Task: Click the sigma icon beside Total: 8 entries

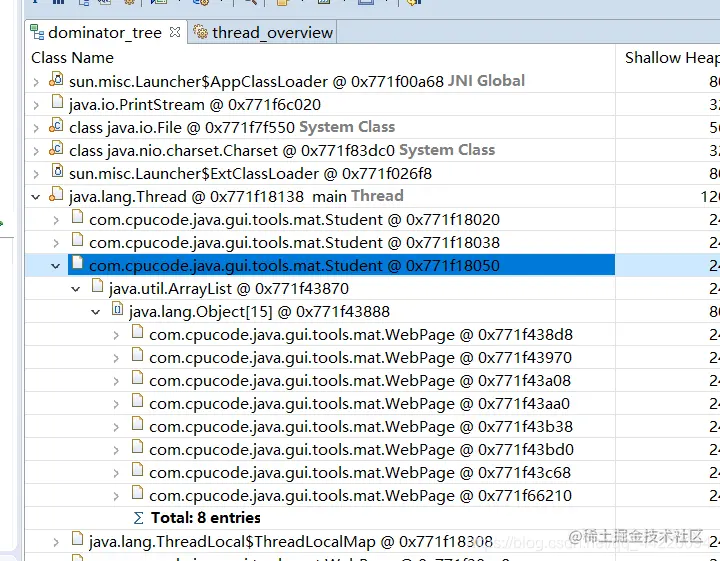Action: coord(138,518)
